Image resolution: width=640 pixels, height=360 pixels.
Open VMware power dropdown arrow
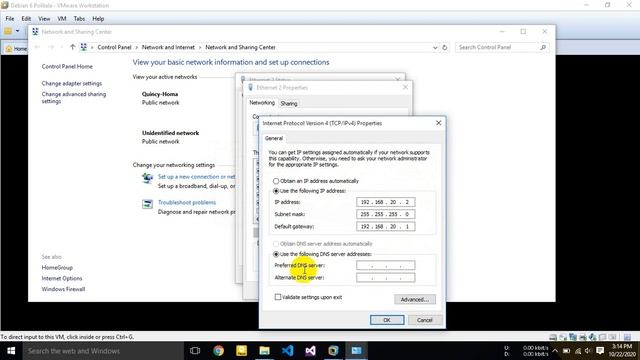tap(17, 31)
